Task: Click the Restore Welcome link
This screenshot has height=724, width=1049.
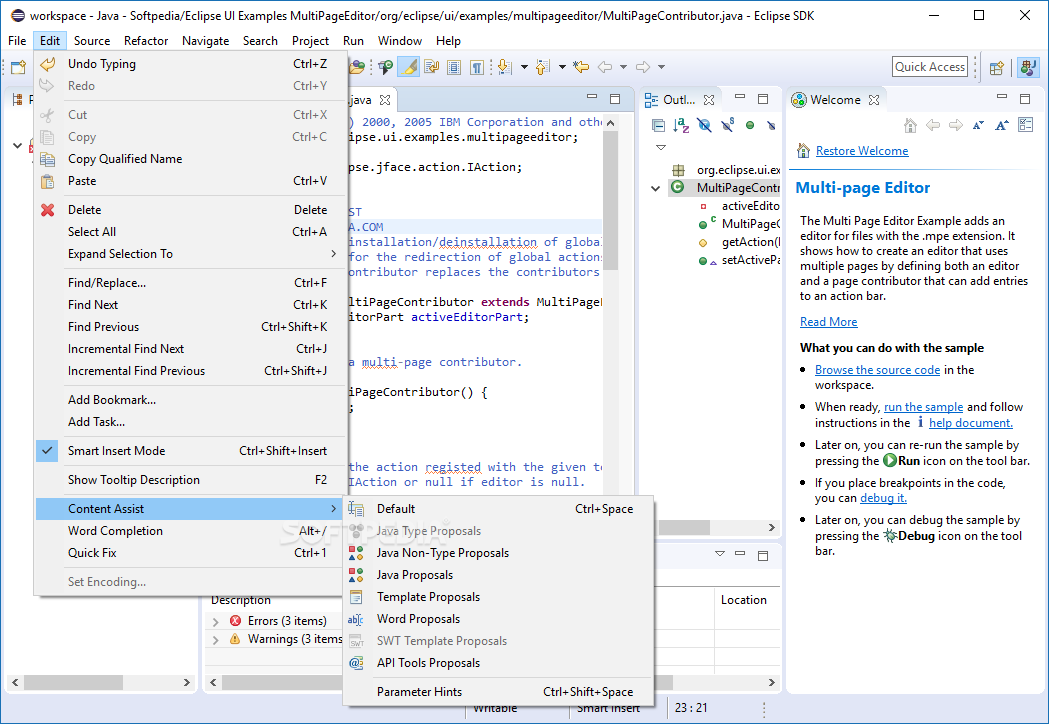Action: [x=862, y=151]
